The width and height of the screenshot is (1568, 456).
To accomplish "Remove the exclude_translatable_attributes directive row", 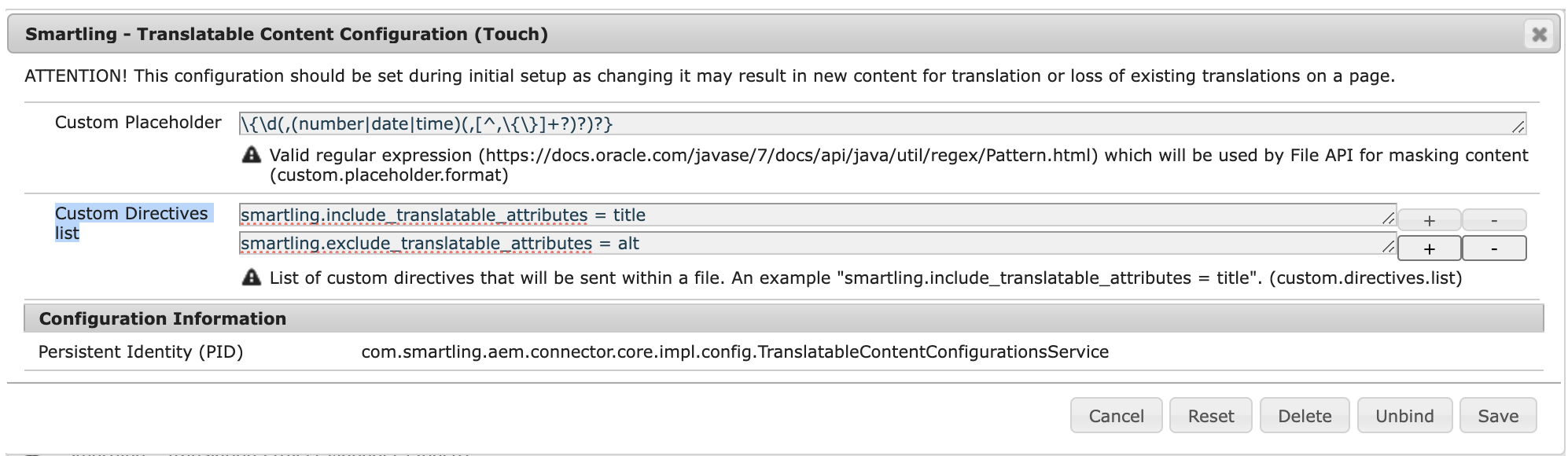I will pyautogui.click(x=1494, y=248).
